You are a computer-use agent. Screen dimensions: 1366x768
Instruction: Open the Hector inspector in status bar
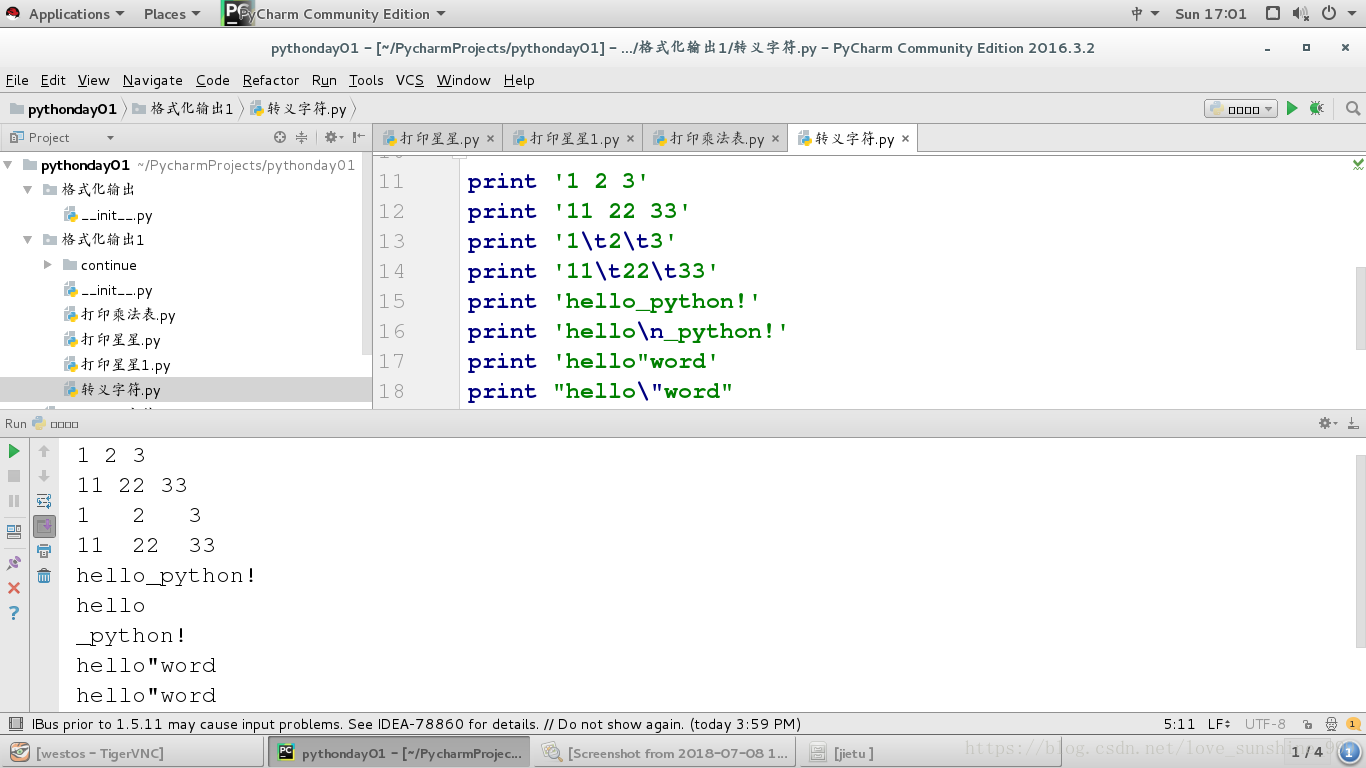1331,724
